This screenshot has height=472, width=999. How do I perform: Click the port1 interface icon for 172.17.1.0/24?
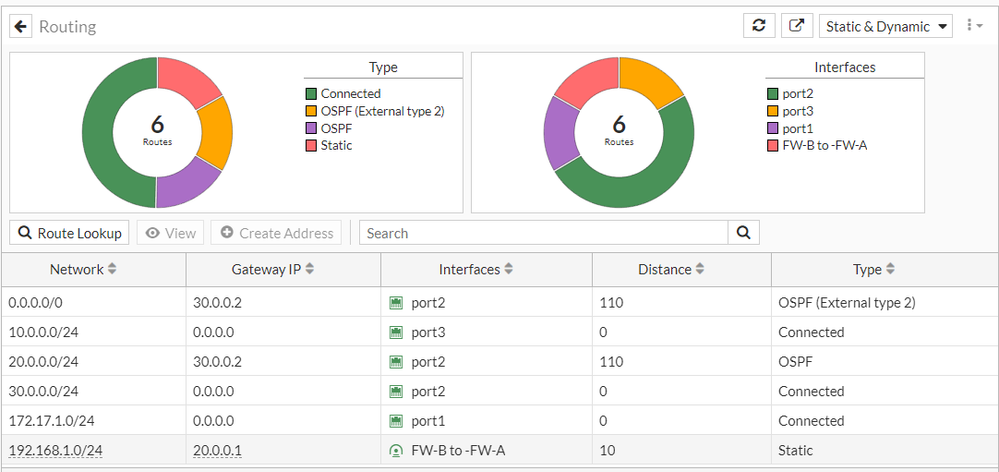pos(396,420)
